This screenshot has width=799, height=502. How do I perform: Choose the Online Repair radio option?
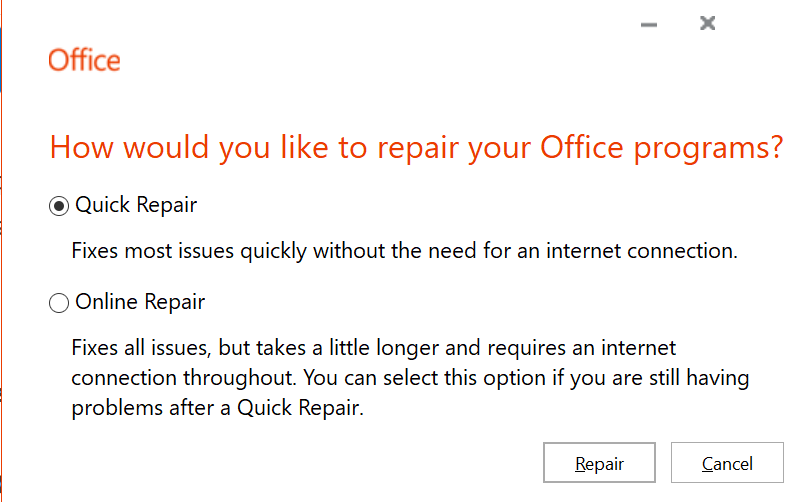click(x=60, y=303)
